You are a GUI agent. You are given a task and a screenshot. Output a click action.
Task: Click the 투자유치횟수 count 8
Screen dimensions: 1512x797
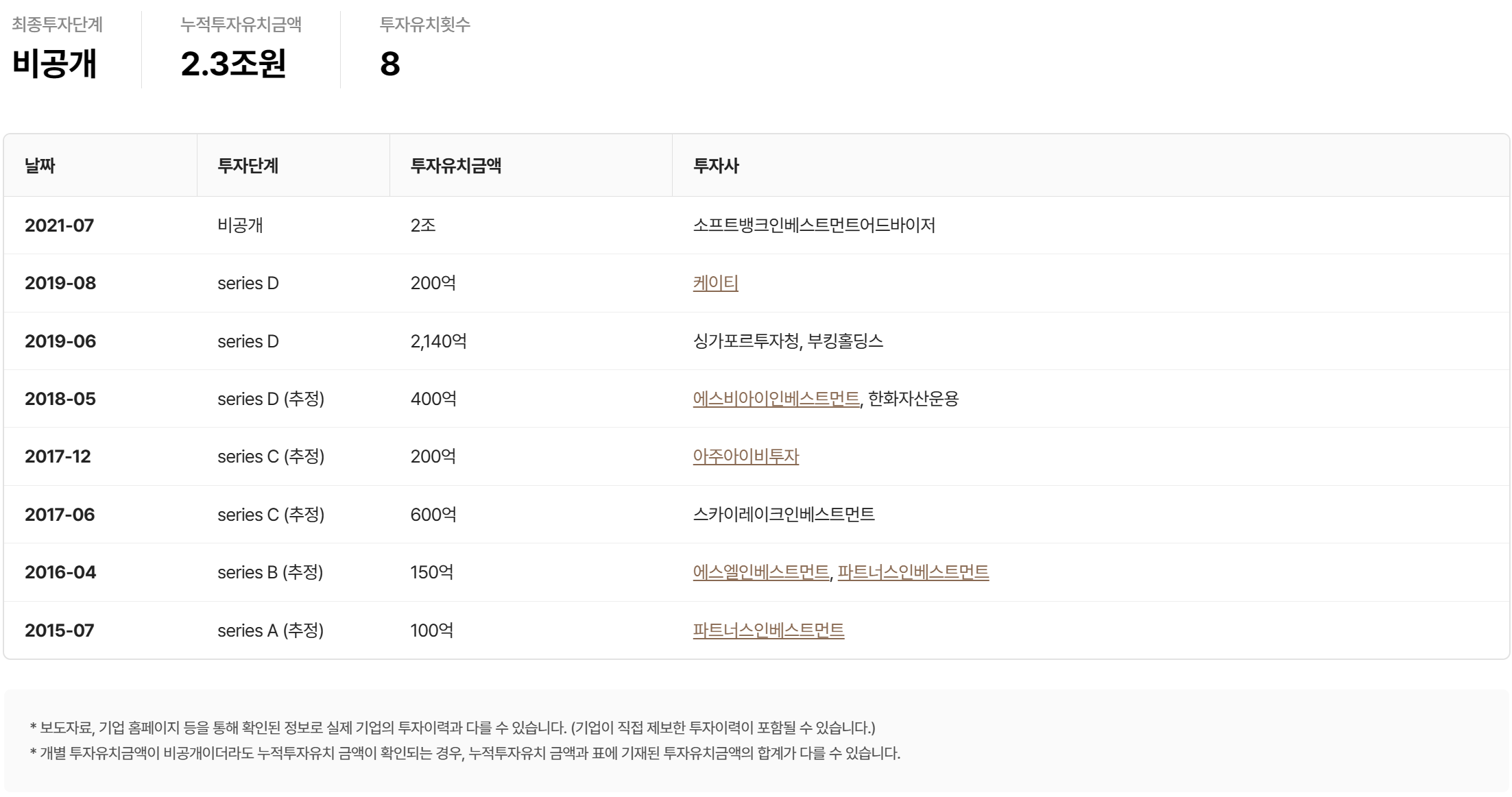point(389,64)
